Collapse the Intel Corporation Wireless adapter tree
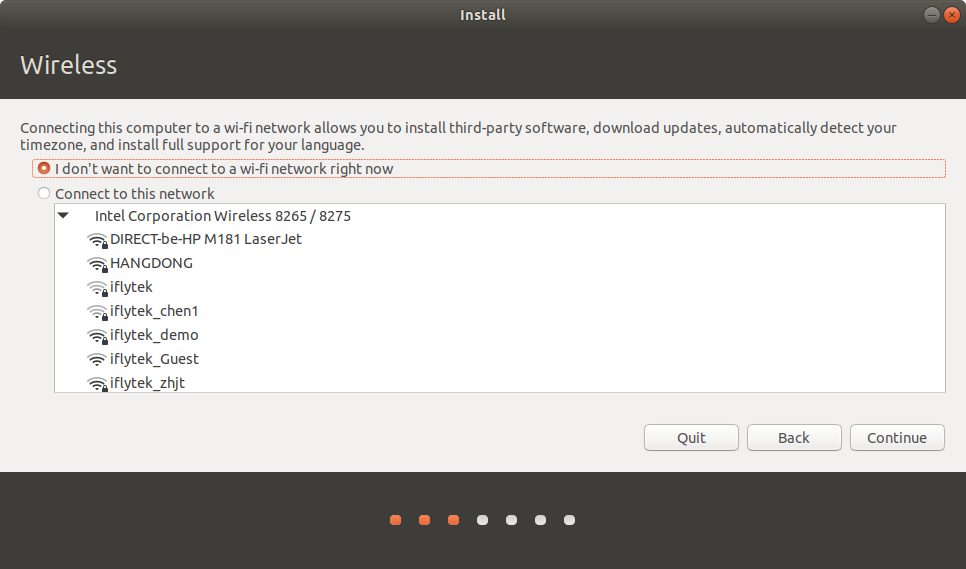Screen dimensions: 966x569 [63, 216]
